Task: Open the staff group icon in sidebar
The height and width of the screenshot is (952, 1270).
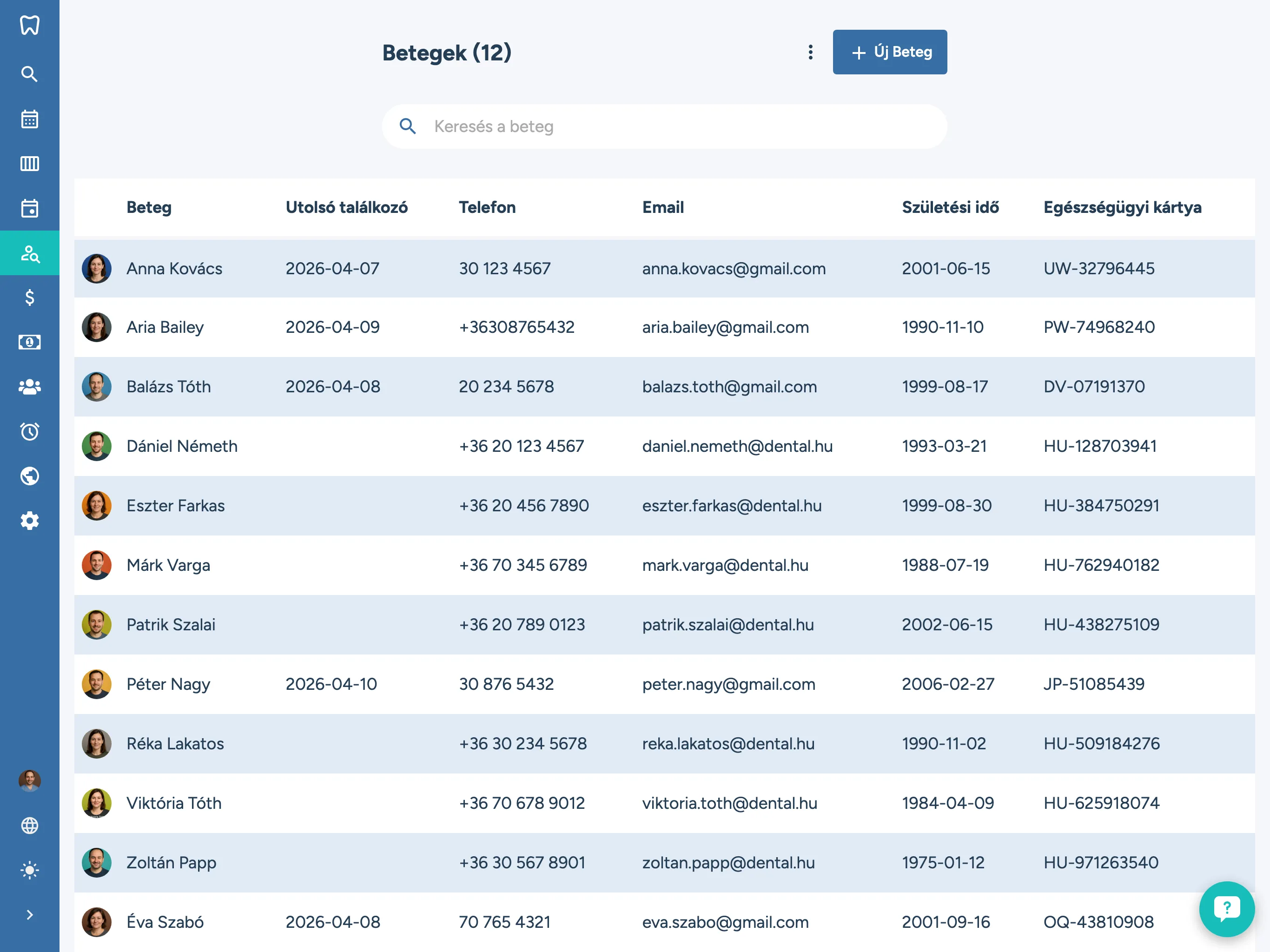Action: 29,387
